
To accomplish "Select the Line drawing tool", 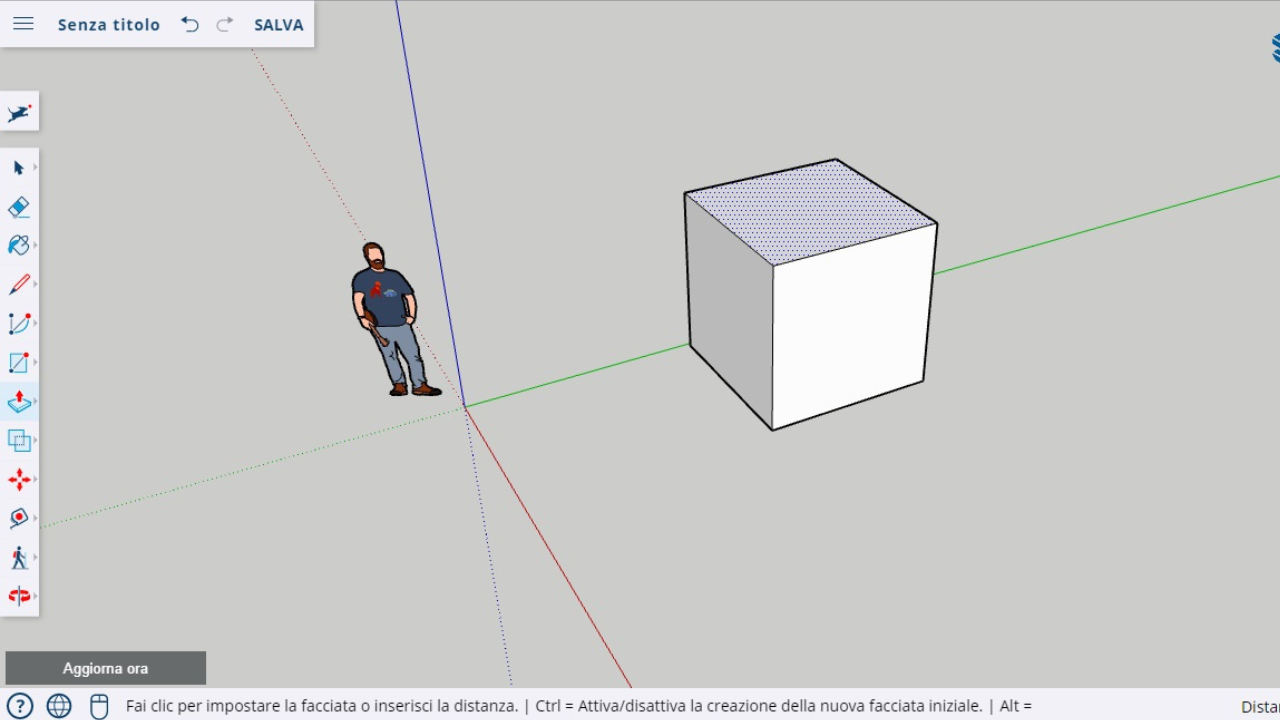I will (19, 284).
